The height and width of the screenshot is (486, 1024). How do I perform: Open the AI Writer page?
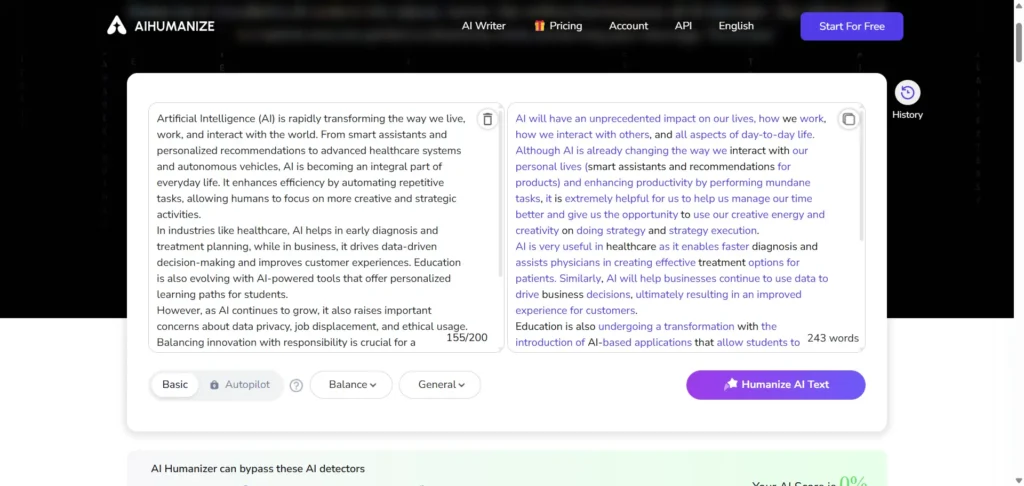483,26
